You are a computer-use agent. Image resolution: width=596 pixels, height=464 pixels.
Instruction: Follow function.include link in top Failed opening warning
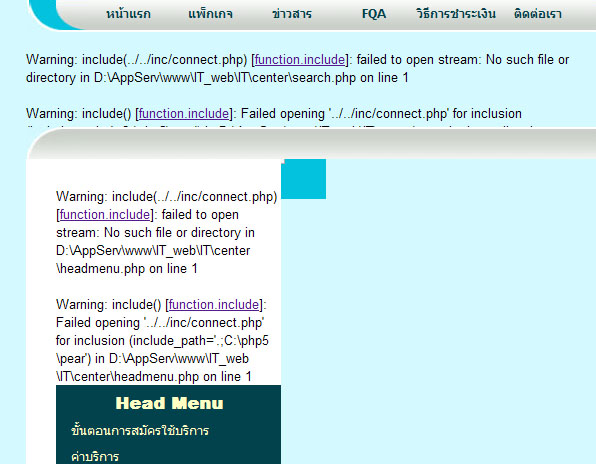click(184, 114)
